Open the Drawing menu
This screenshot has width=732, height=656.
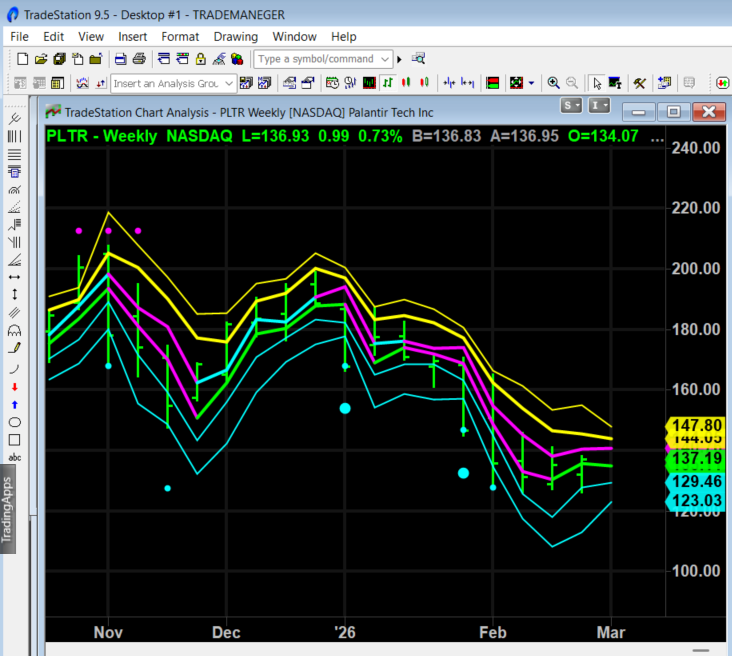click(x=235, y=36)
